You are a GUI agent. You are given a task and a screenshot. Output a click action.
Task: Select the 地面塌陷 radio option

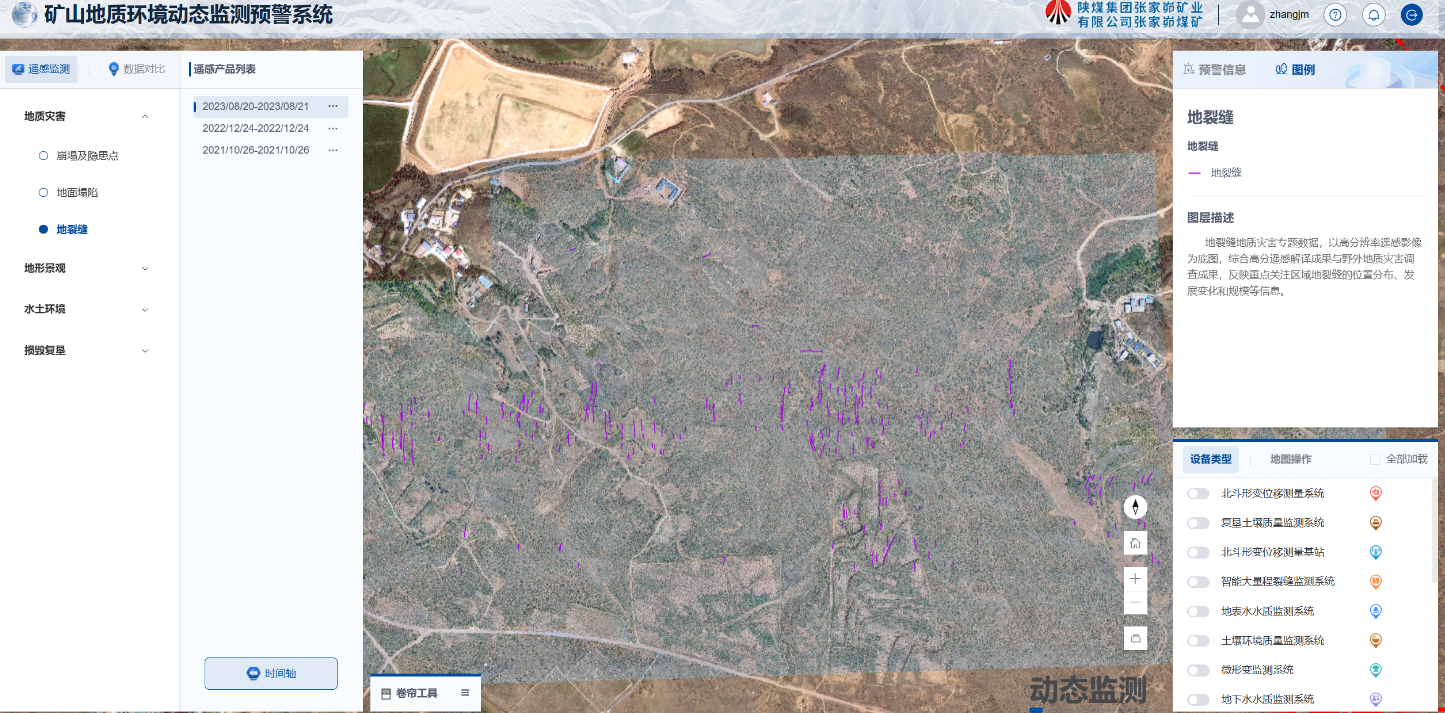pos(43,192)
